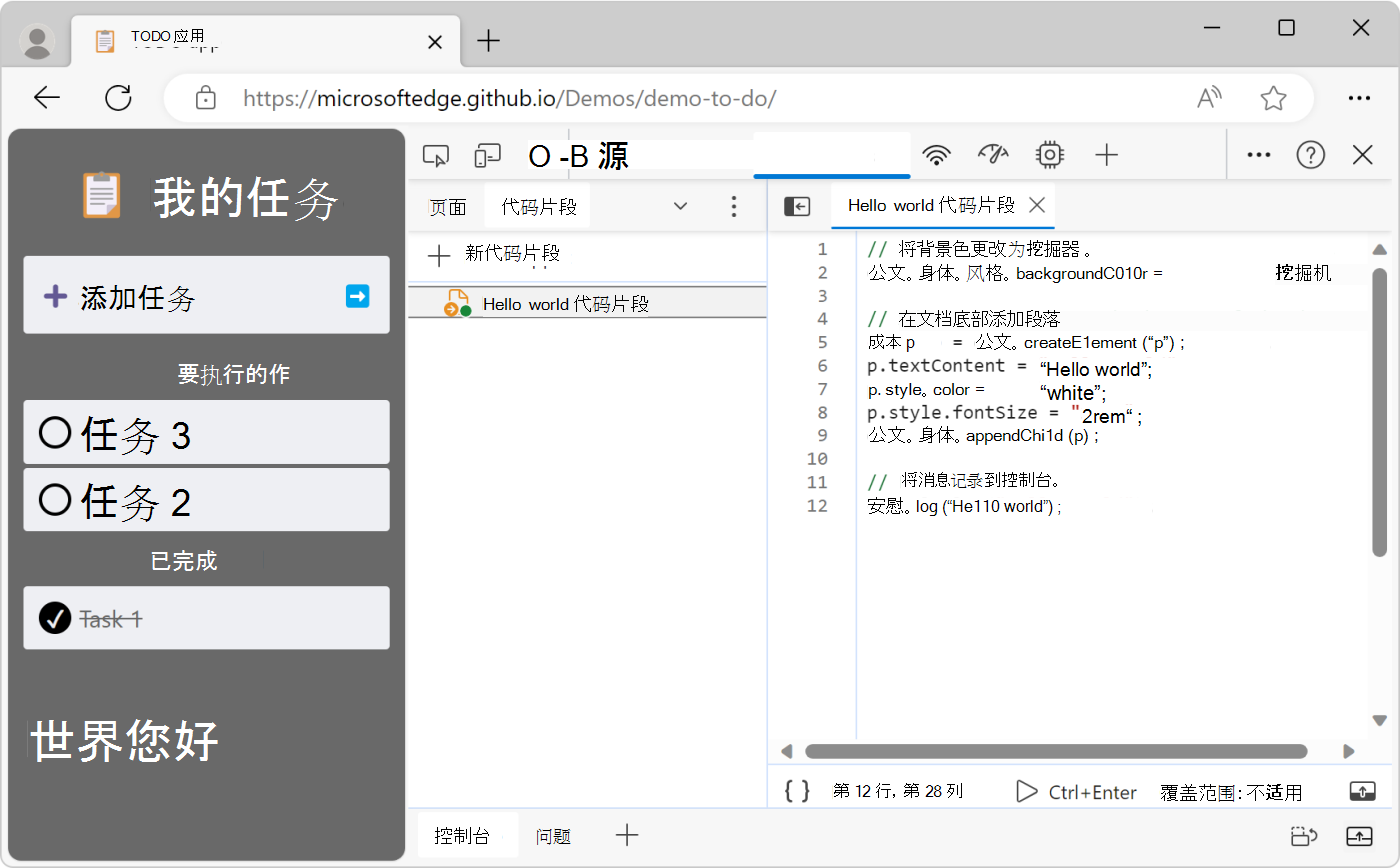1400x868 pixels.
Task: Create a new snippet with 新代码片段
Action: coord(495,255)
